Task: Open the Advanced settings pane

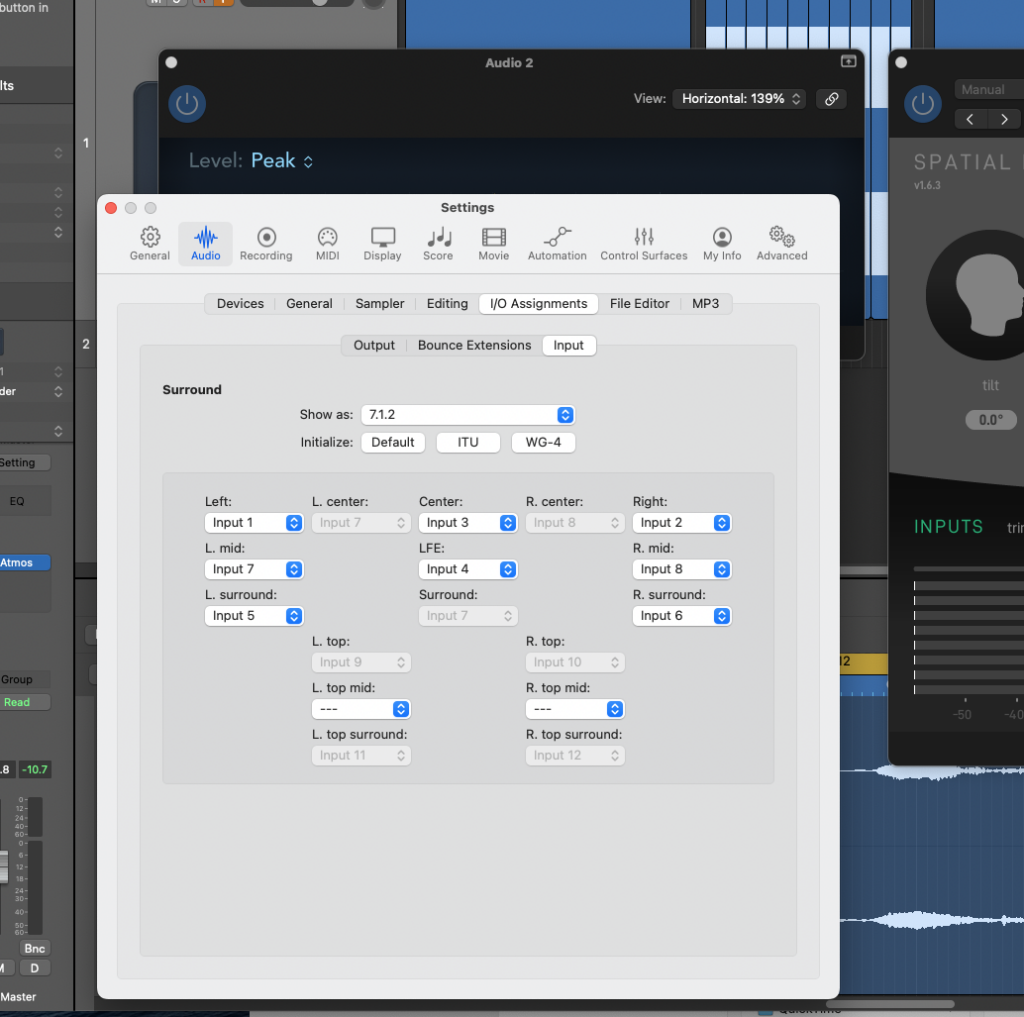Action: (781, 243)
